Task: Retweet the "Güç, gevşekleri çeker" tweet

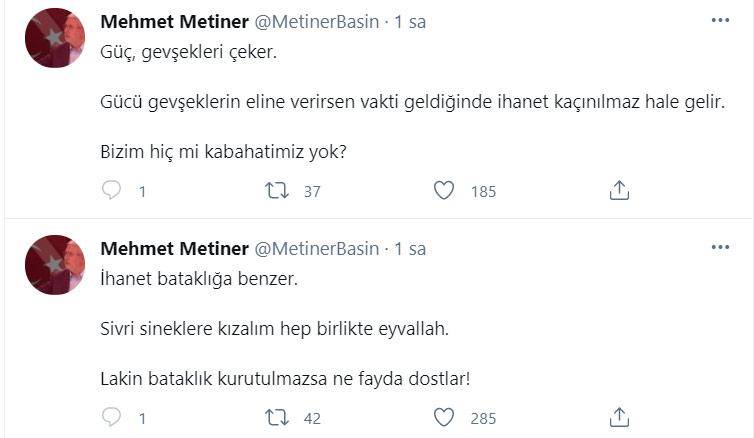Action: click(x=273, y=190)
